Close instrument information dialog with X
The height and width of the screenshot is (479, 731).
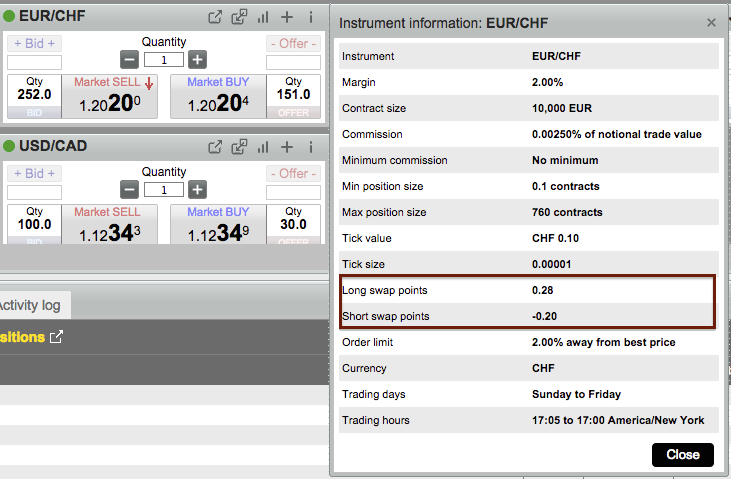point(711,22)
